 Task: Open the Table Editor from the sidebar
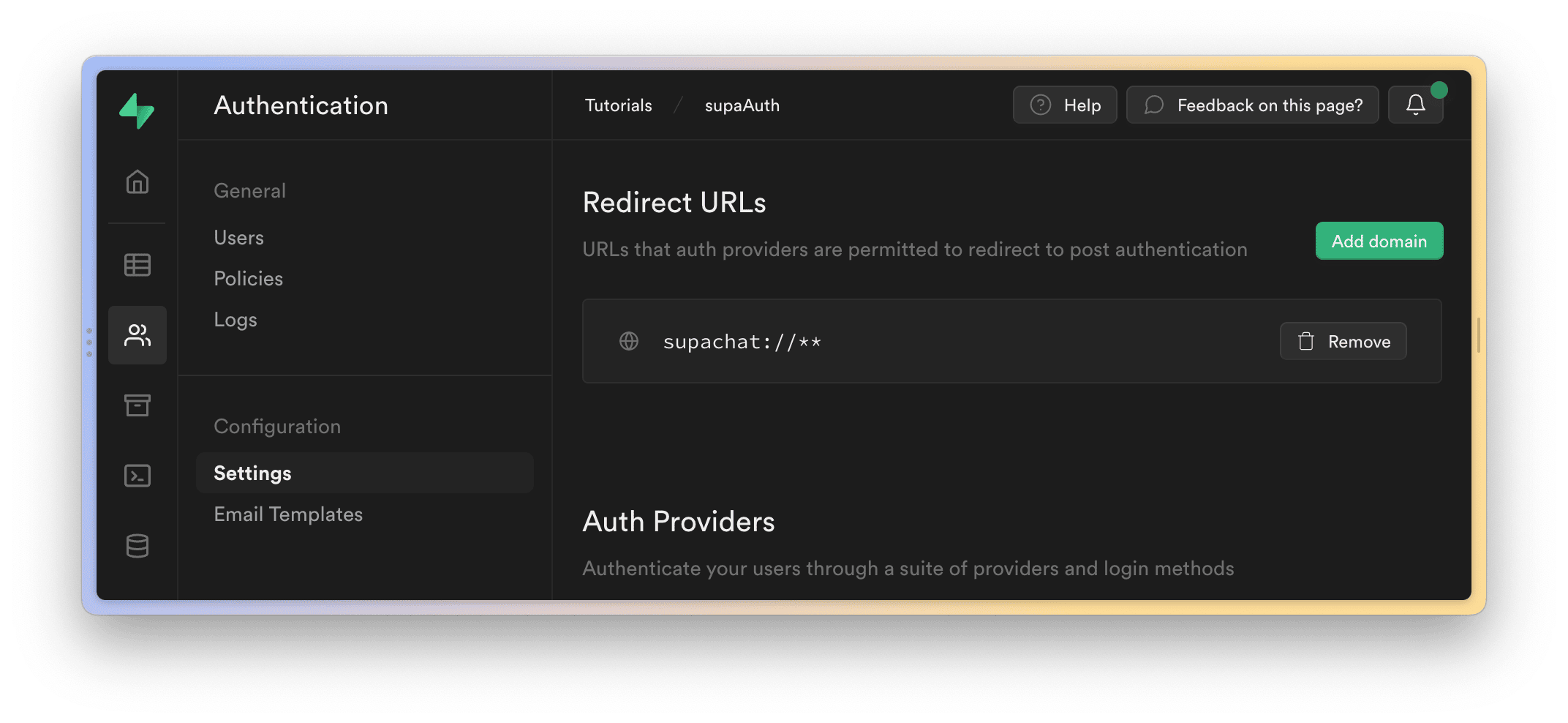137,264
